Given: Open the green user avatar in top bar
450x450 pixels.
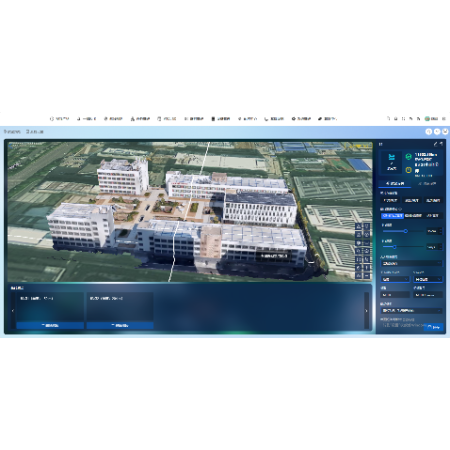Looking at the screenshot, I should tap(427, 119).
